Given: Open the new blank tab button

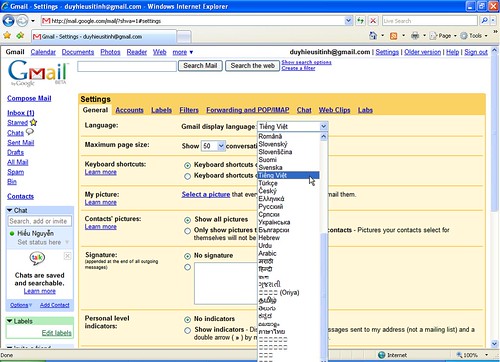Looking at the screenshot, I should tap(184, 36).
